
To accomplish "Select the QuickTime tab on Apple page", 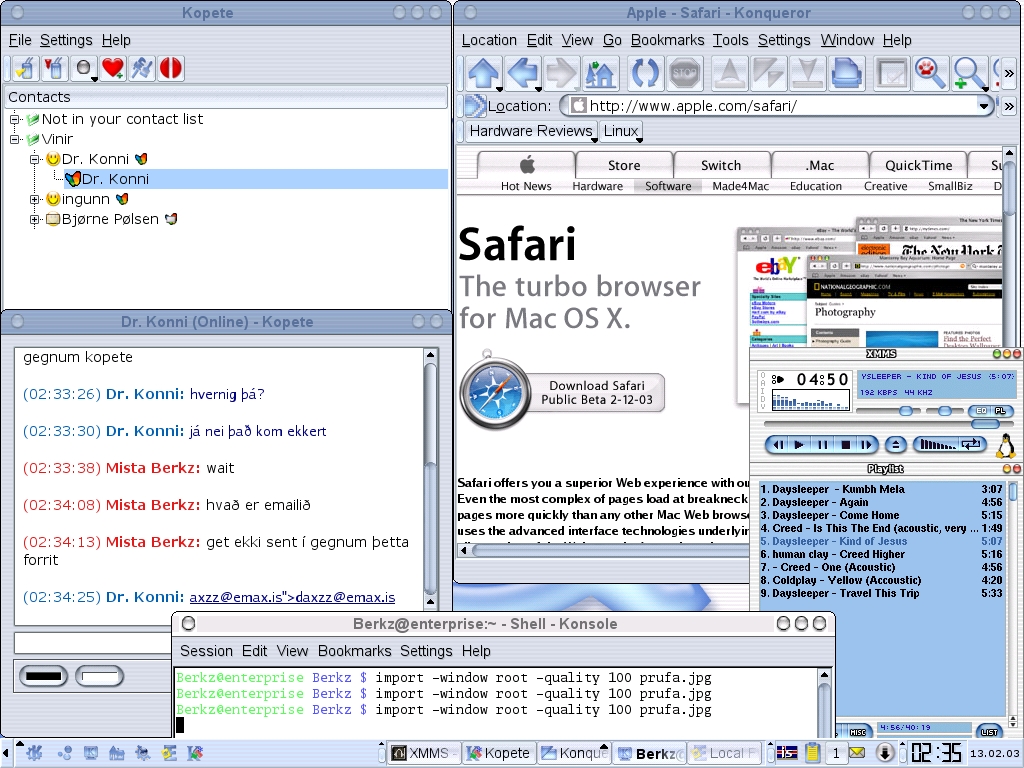I will click(x=918, y=165).
